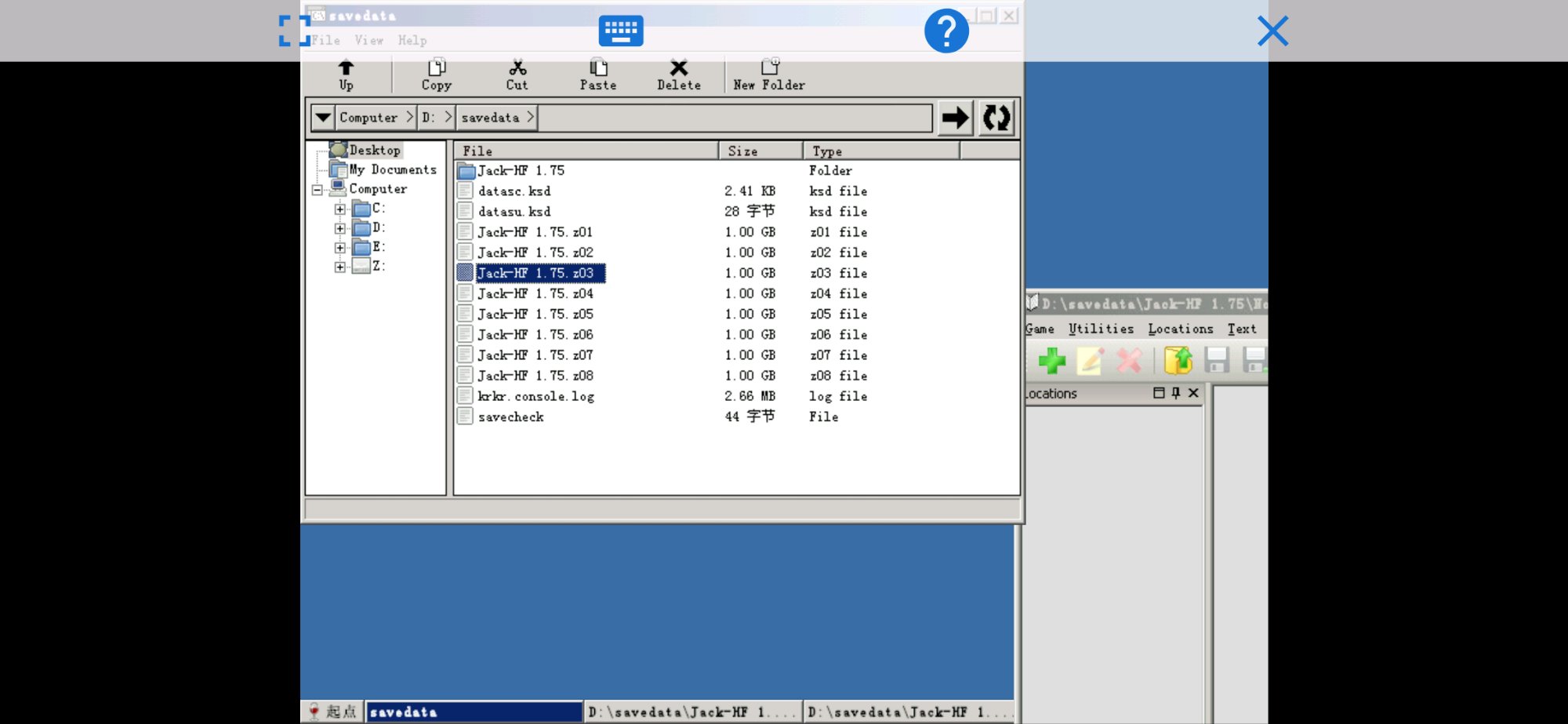Collapse the Computer tree node

[317, 190]
